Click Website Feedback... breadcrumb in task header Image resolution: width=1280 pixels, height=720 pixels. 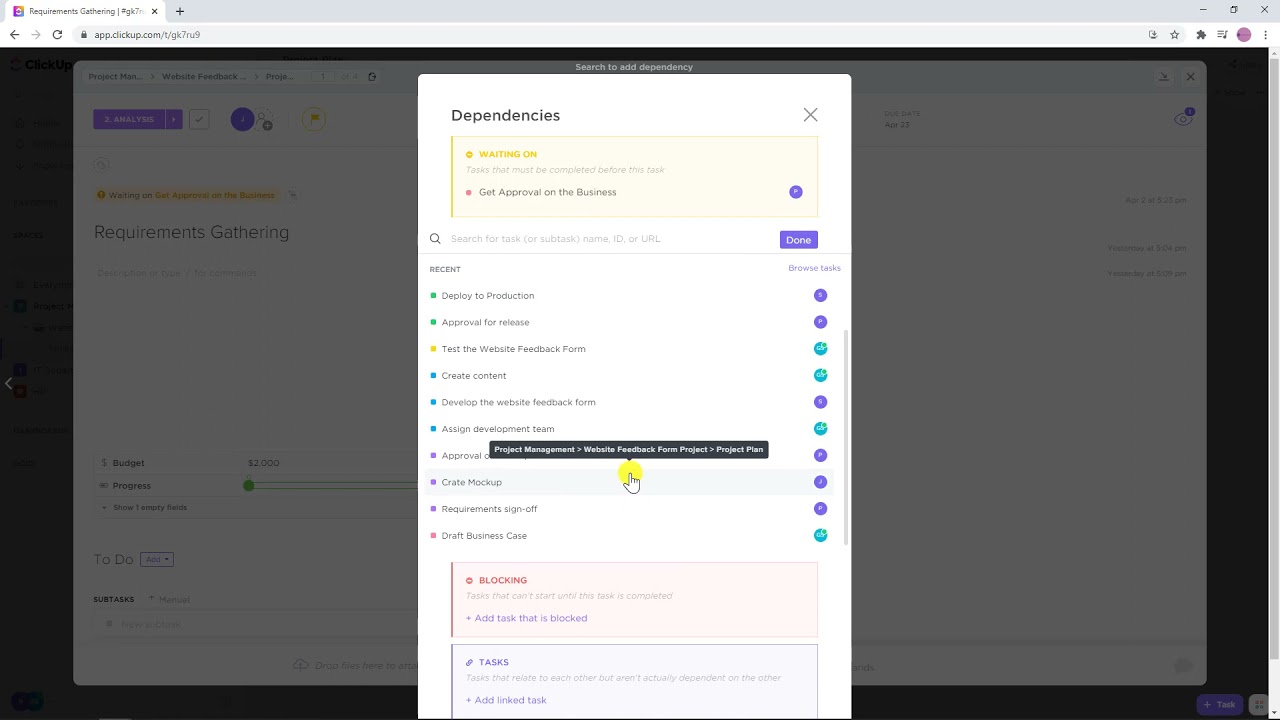(x=204, y=76)
